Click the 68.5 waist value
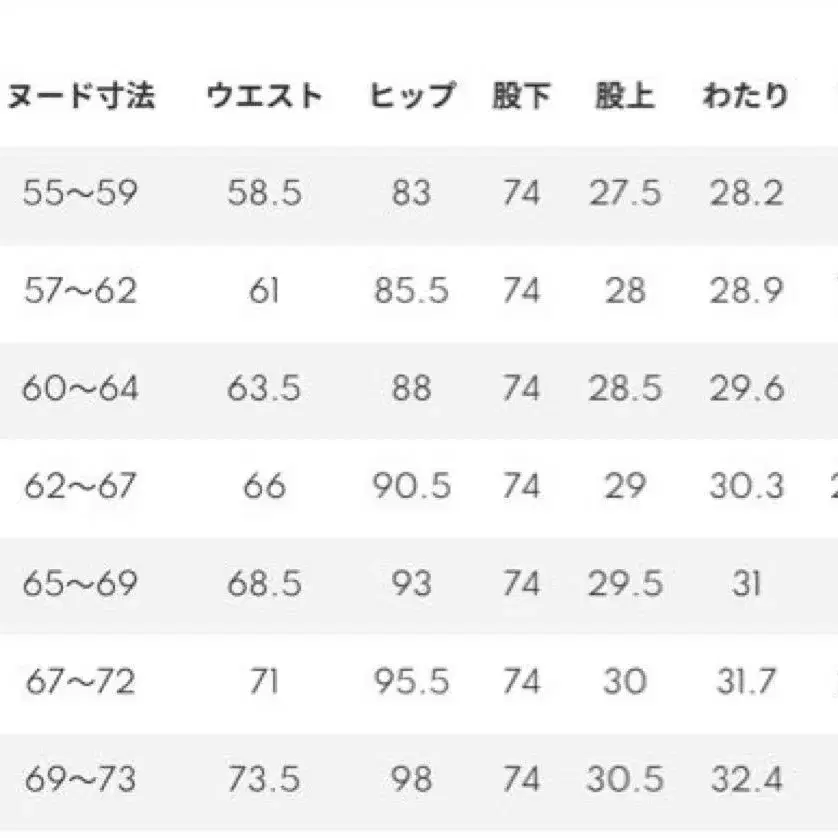This screenshot has height=838, width=838. [x=264, y=584]
